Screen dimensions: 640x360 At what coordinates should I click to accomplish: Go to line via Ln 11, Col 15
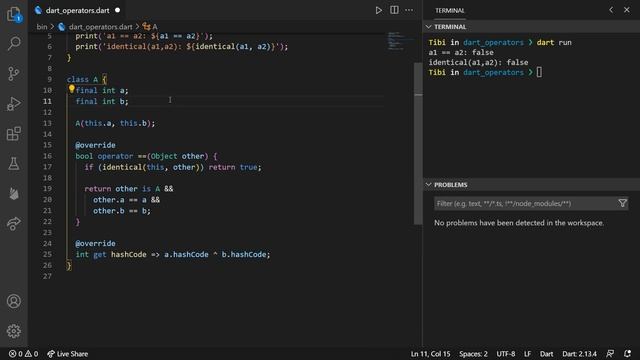[x=430, y=354]
